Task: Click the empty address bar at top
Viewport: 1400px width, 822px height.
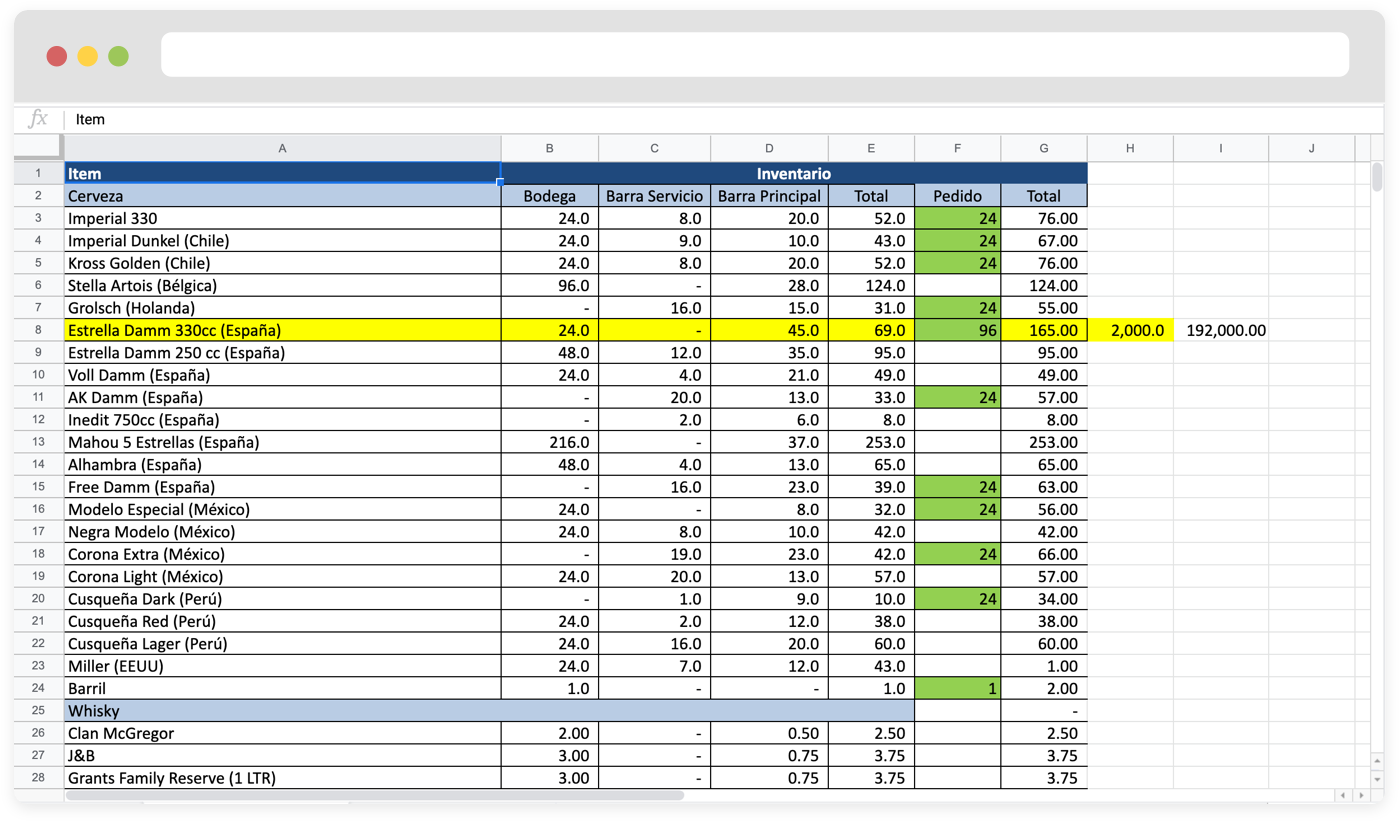Action: point(754,55)
